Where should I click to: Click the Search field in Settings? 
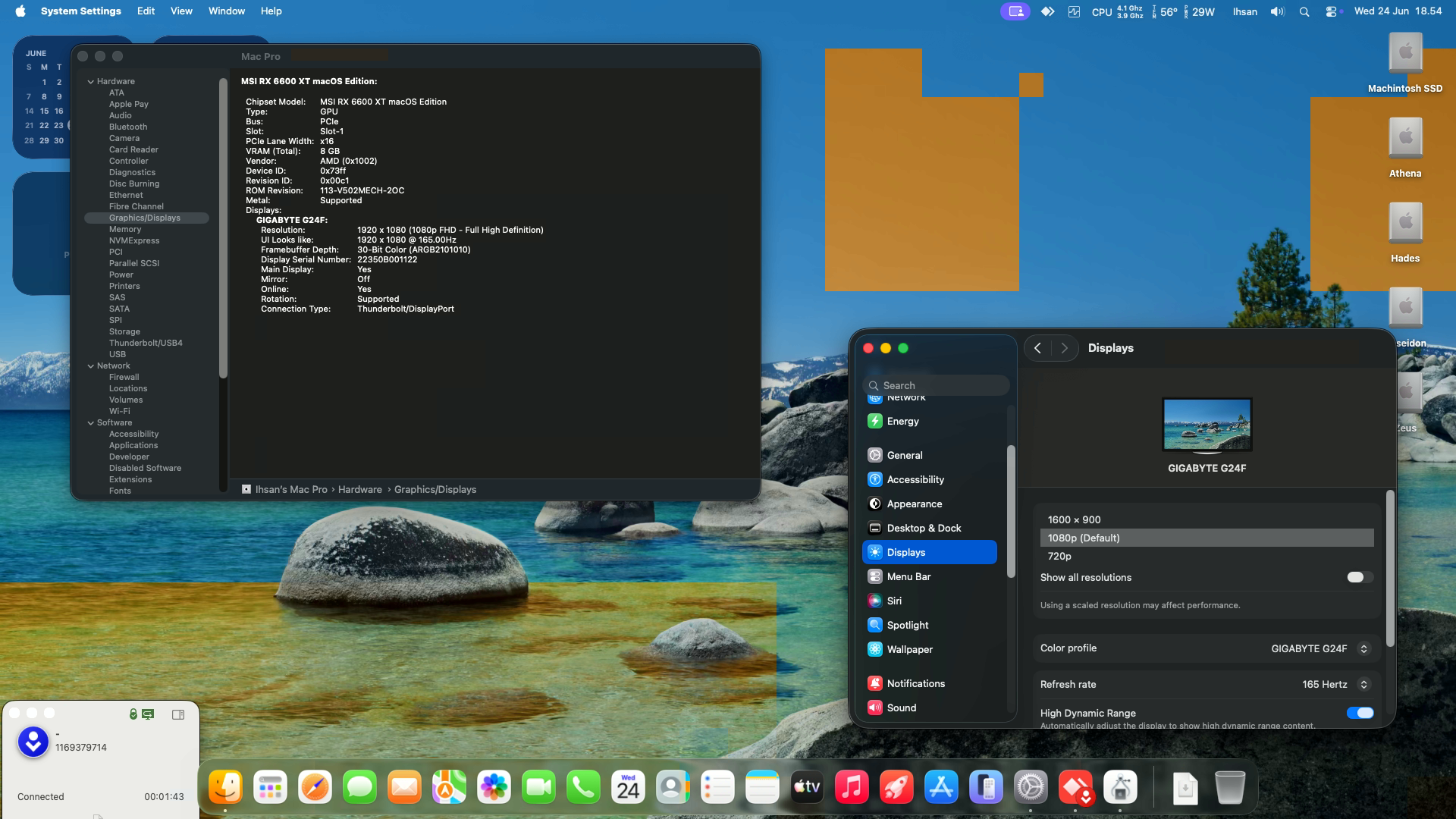click(x=937, y=385)
